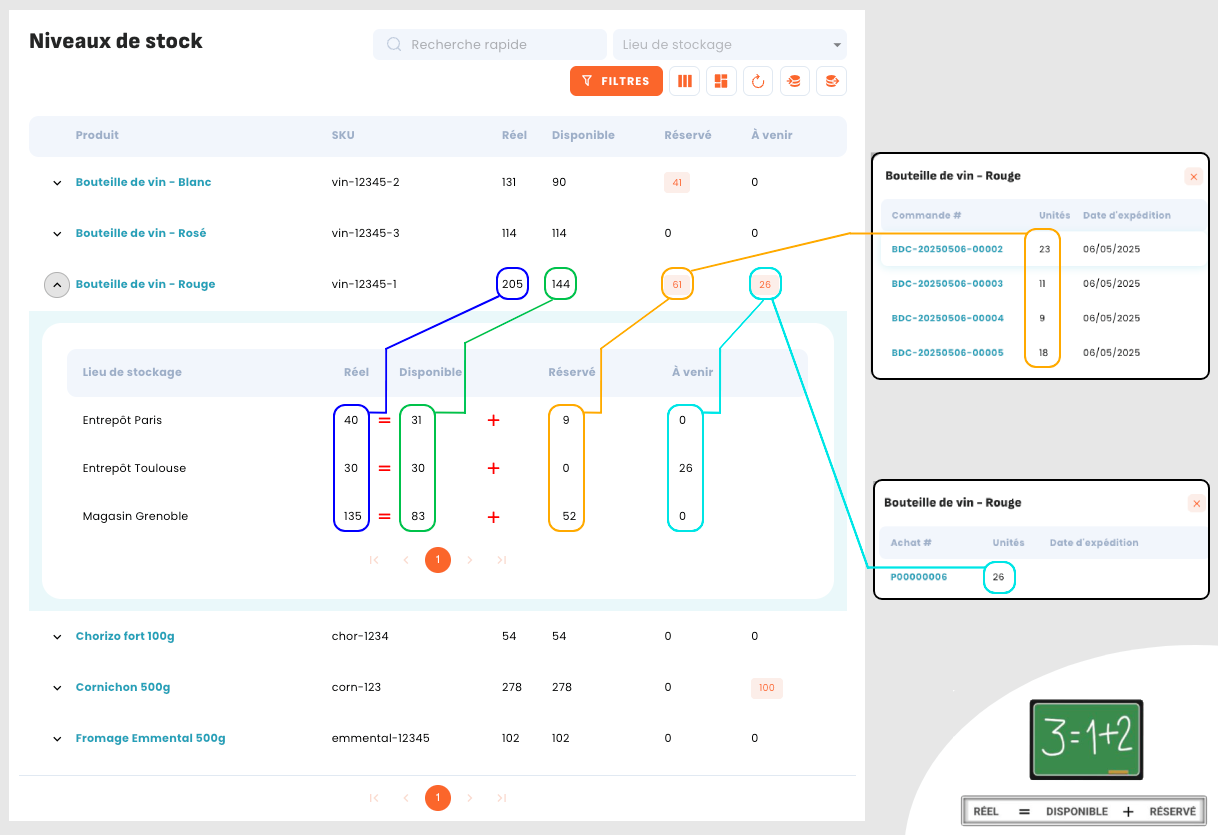Viewport: 1218px width, 835px height.
Task: Expand the Bouteille de vin - Rosé row
Action: [57, 234]
